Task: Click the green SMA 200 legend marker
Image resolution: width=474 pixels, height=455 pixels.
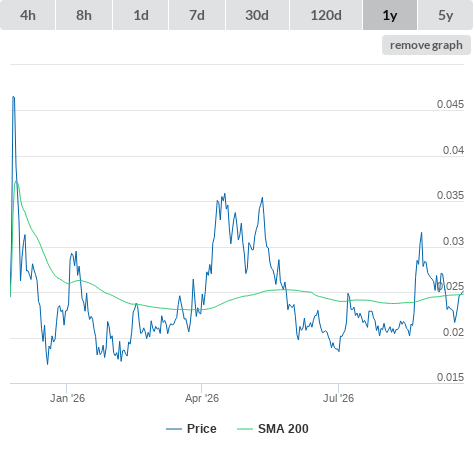Action: pos(245,429)
